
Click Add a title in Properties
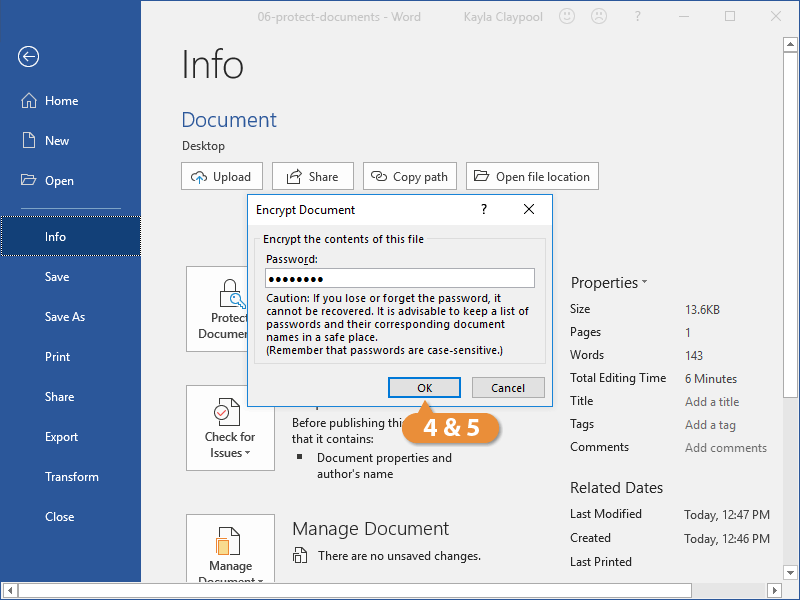711,401
